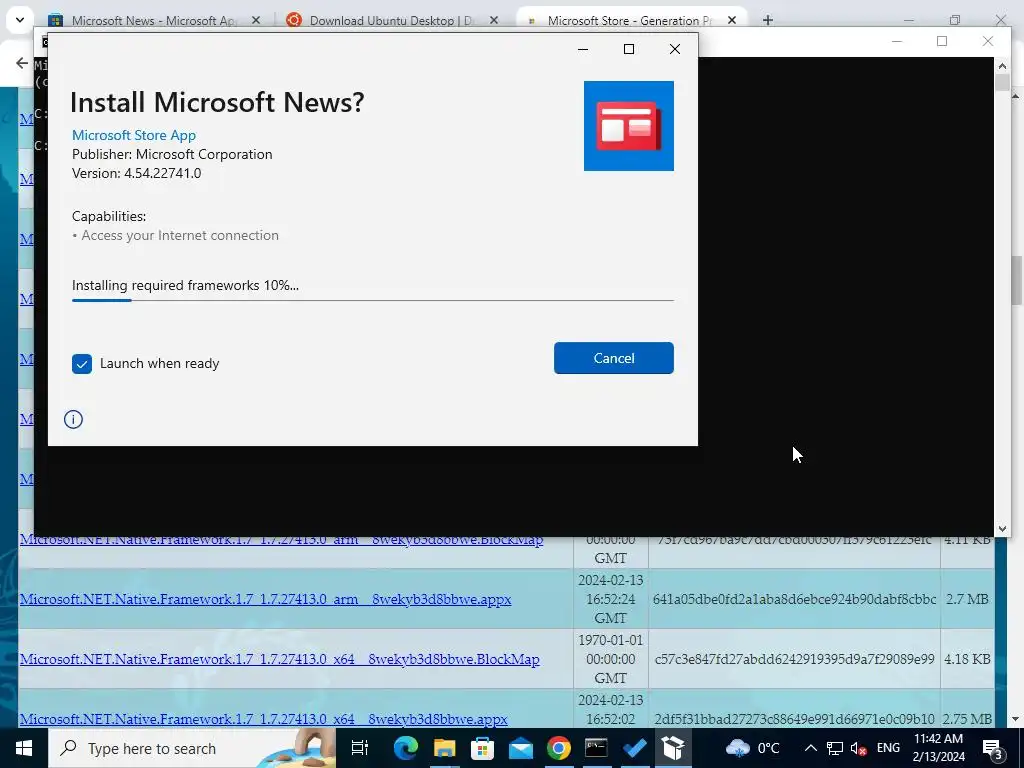
Task: Switch to Command Prompt in taskbar
Action: click(596, 748)
